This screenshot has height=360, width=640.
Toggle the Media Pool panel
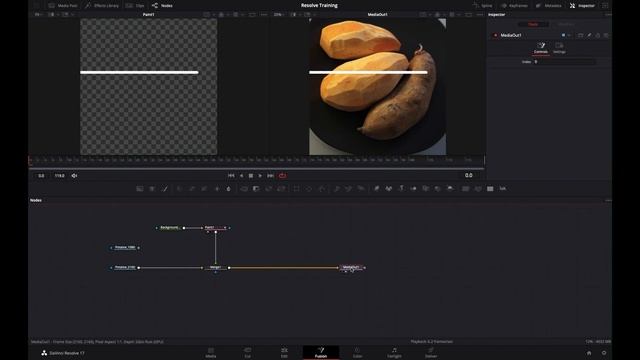(x=63, y=6)
